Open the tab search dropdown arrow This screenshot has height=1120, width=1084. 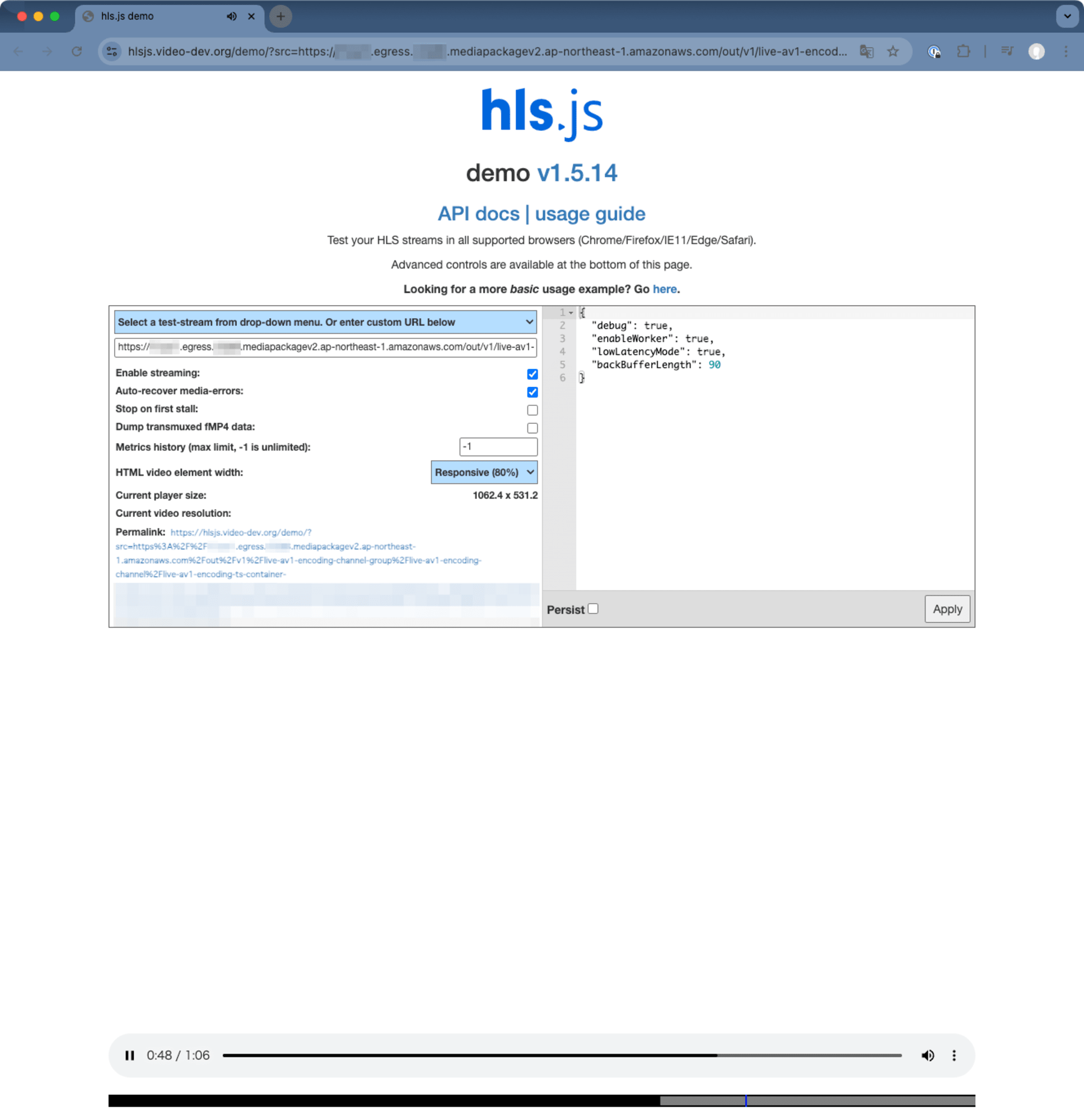coord(1067,16)
